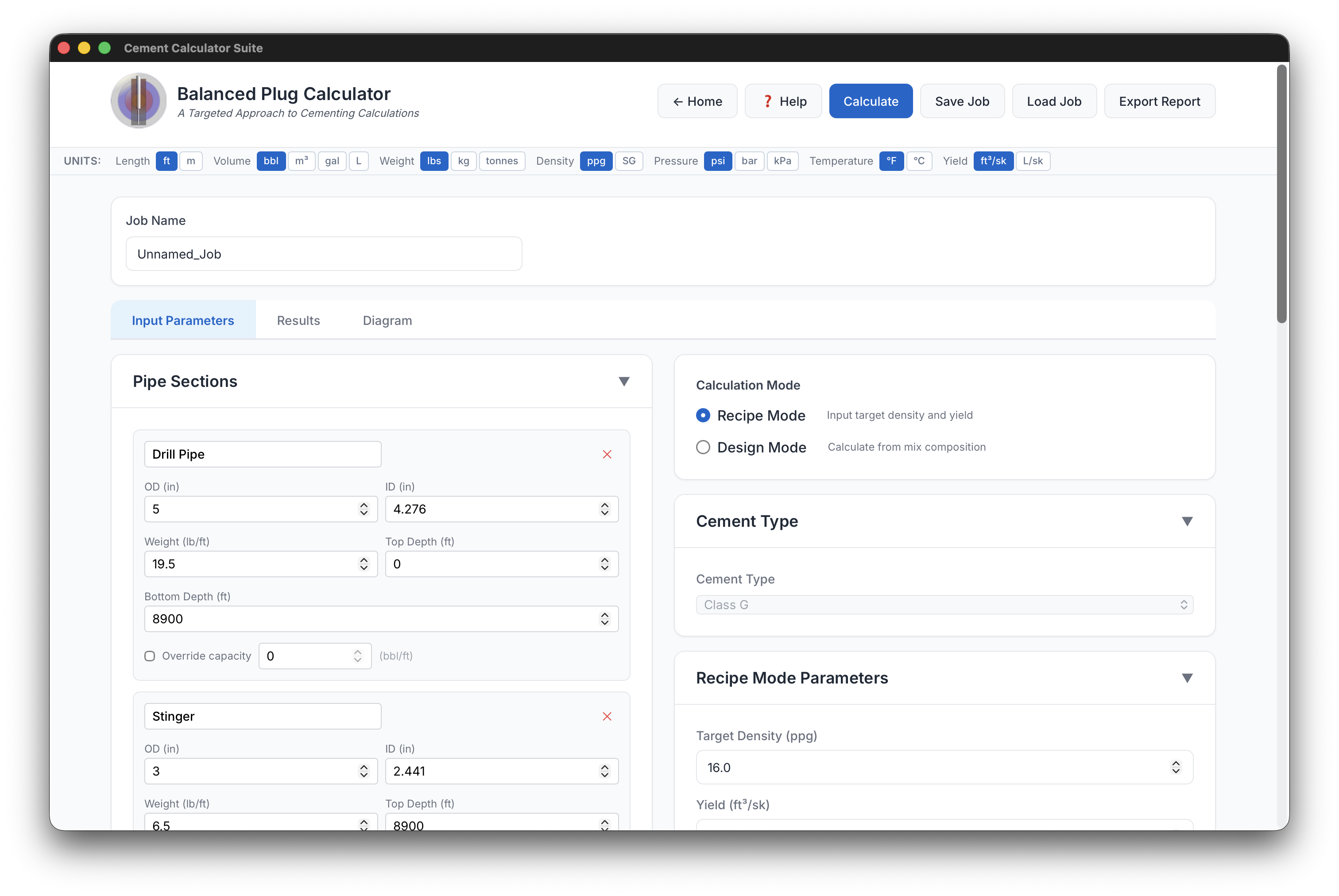Choose bar as the pressure unit

pos(749,161)
